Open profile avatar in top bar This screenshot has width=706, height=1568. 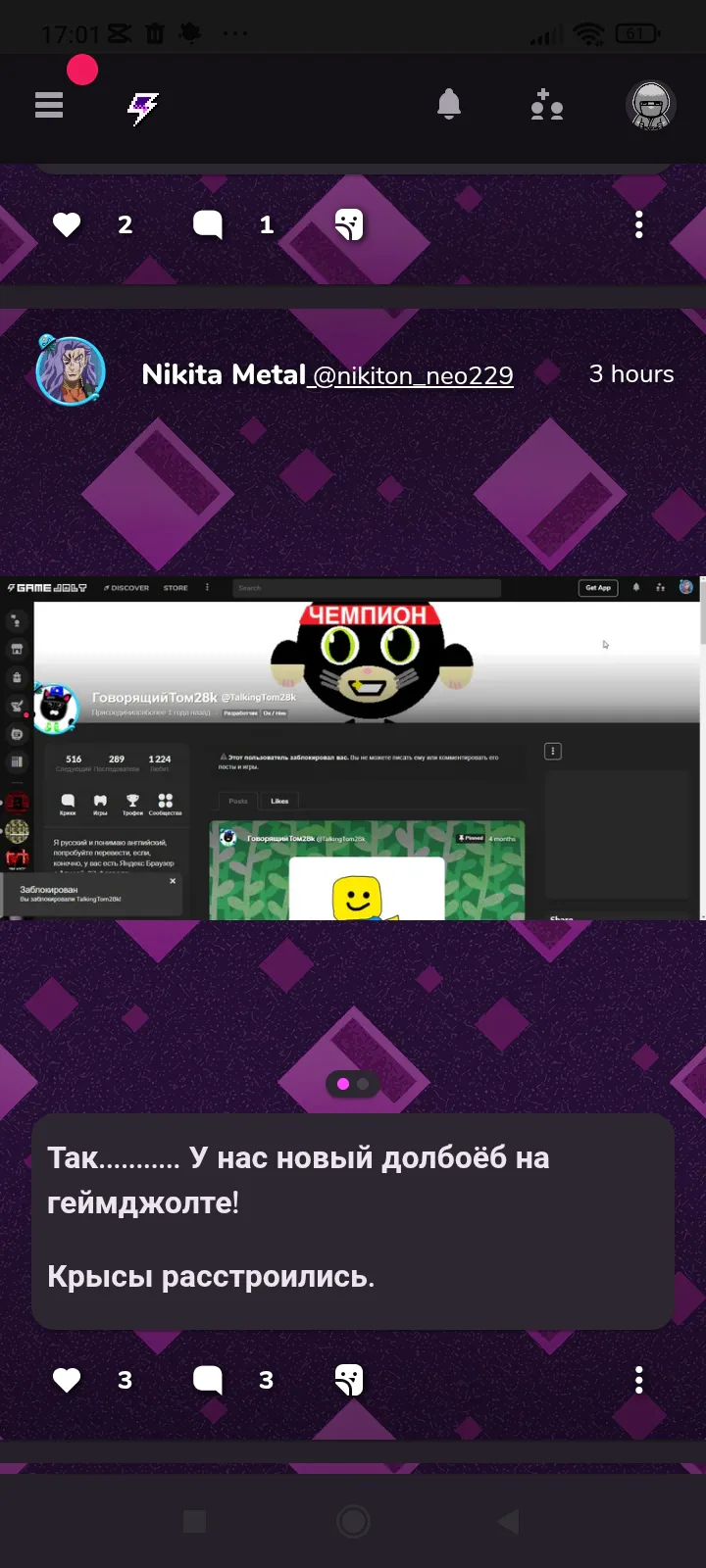tap(651, 106)
